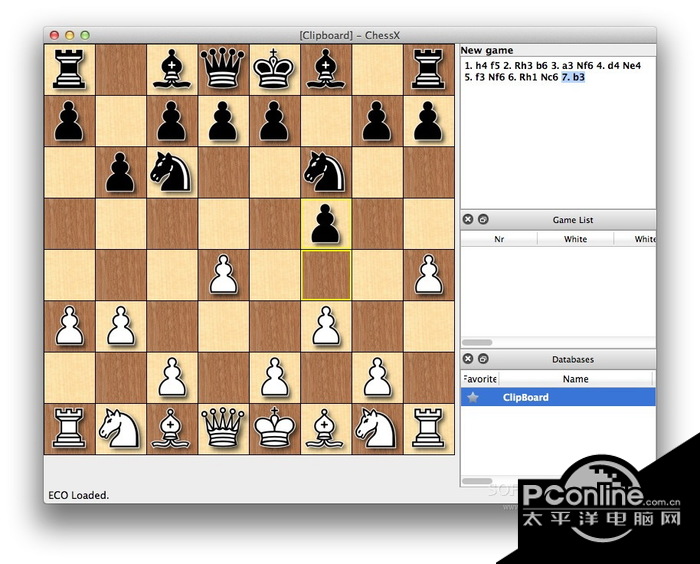Select the black bishop on c8
The image size is (700, 564).
(172, 70)
